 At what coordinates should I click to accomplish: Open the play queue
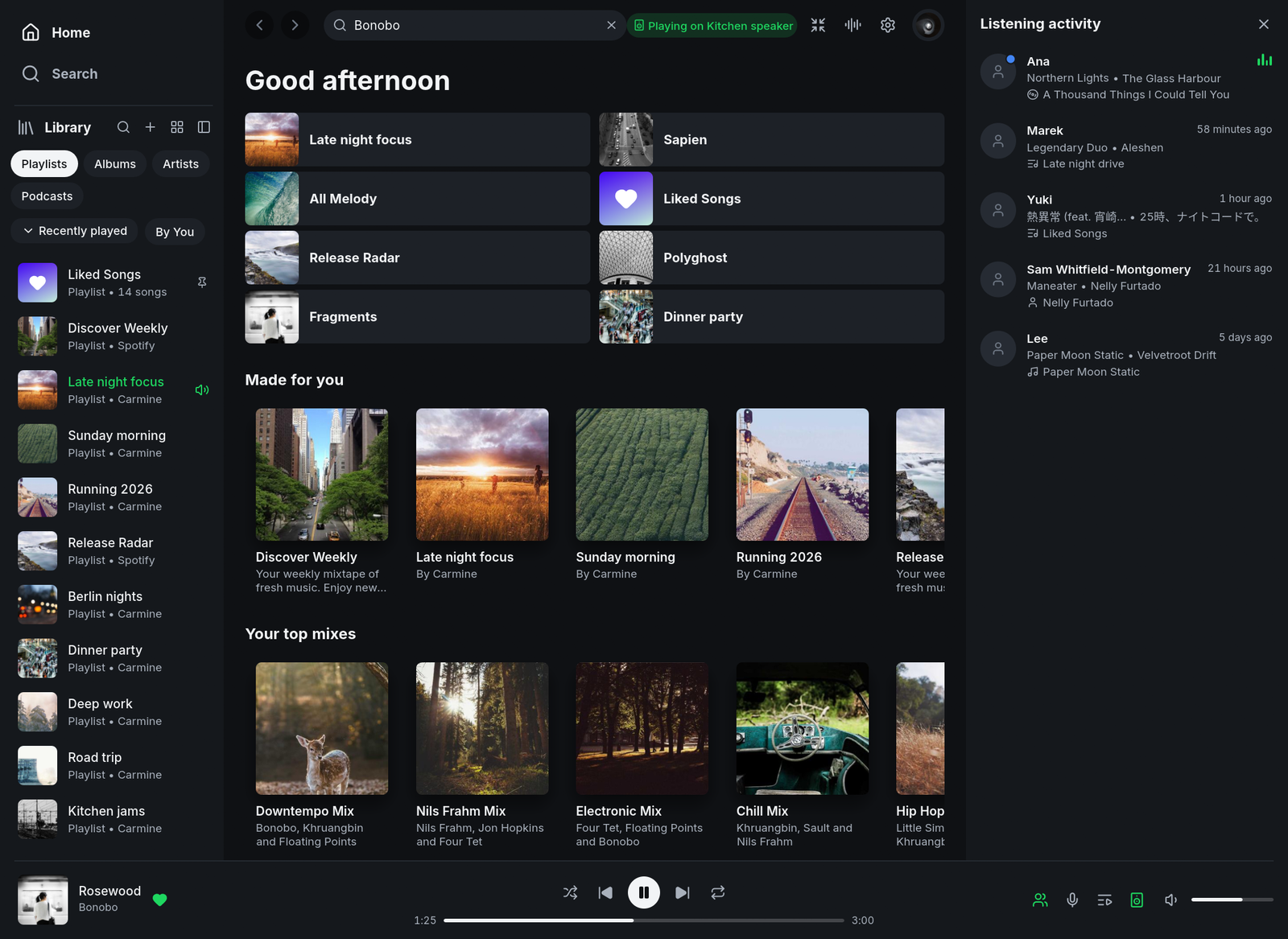point(1104,900)
